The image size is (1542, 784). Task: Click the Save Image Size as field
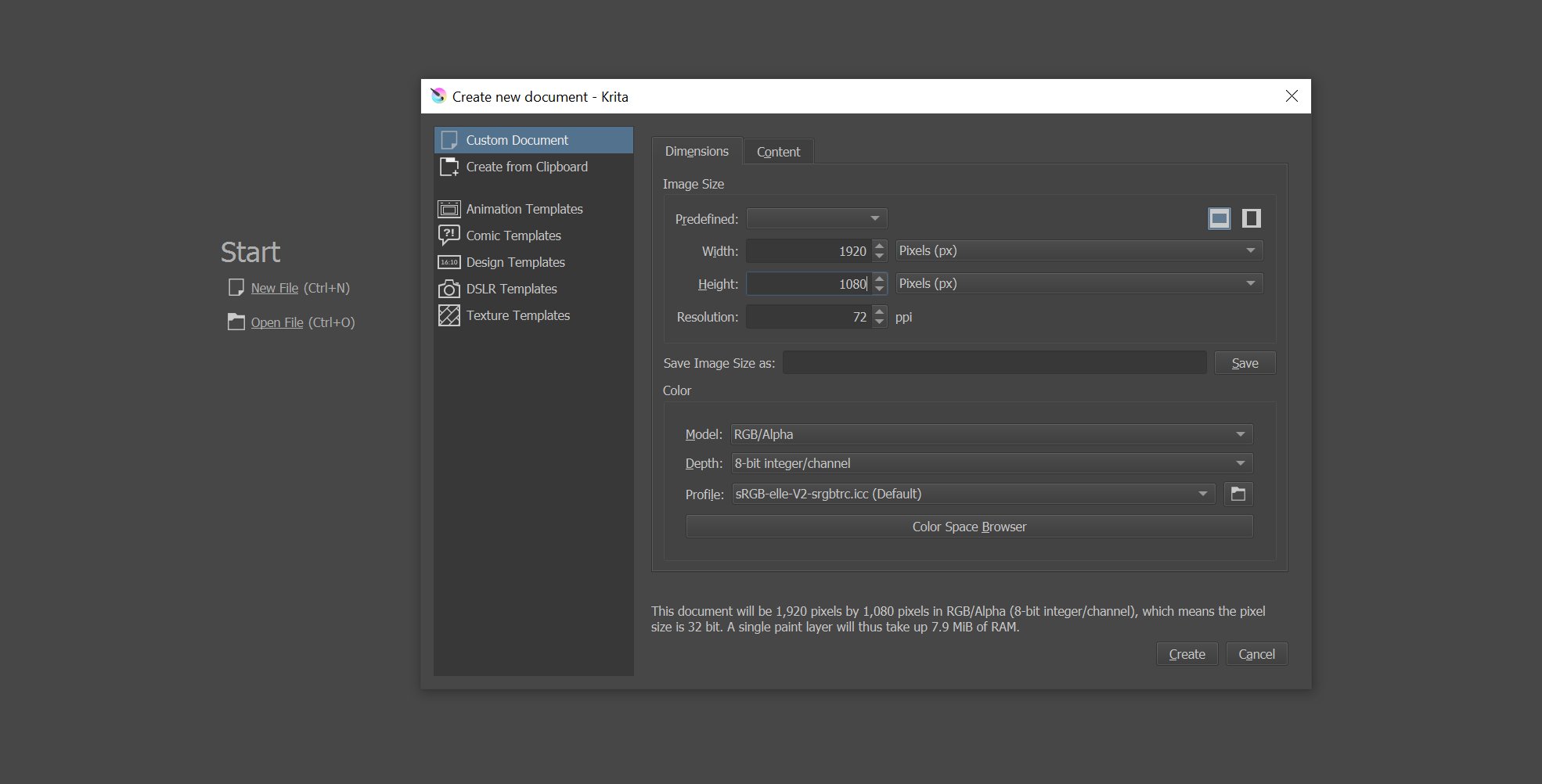pyautogui.click(x=994, y=363)
